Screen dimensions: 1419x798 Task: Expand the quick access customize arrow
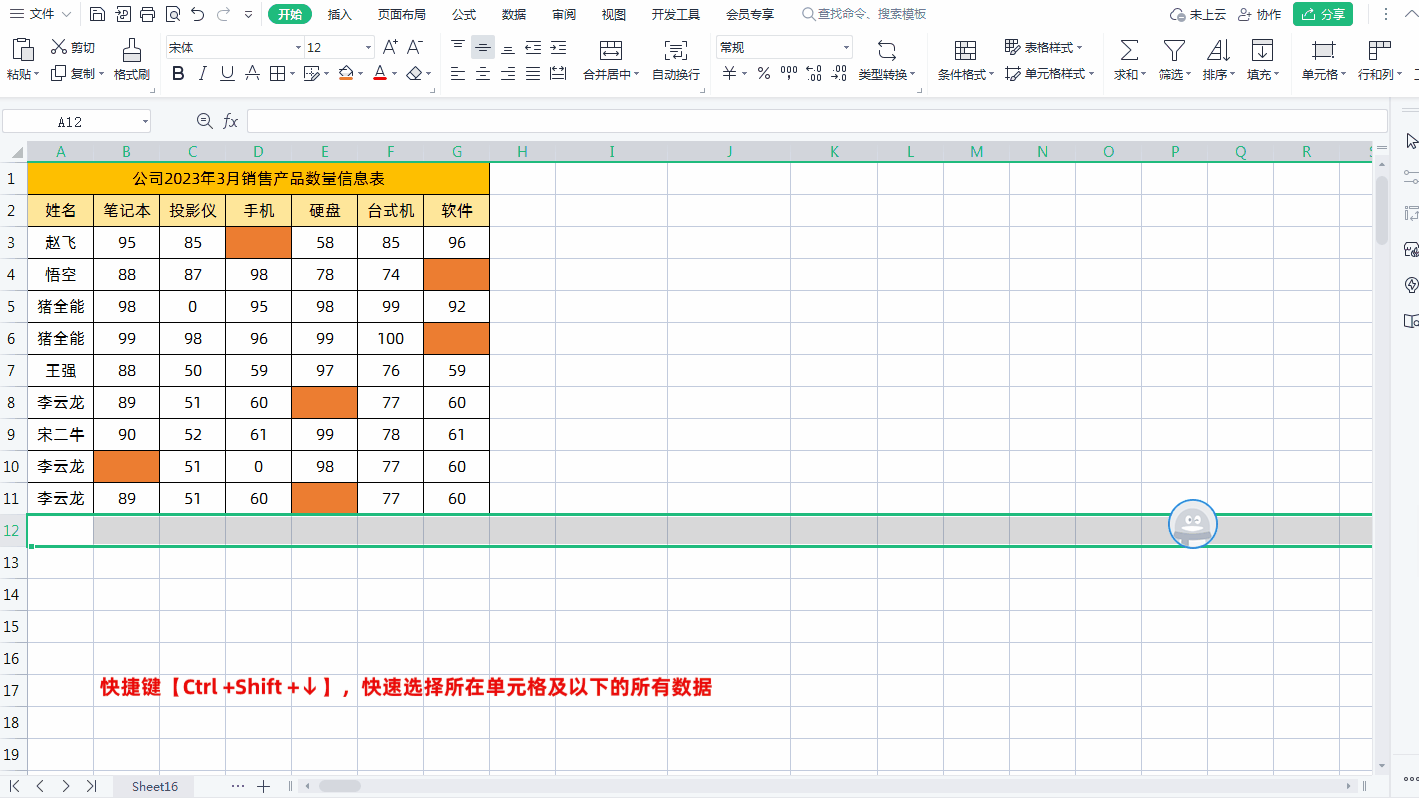pyautogui.click(x=249, y=14)
